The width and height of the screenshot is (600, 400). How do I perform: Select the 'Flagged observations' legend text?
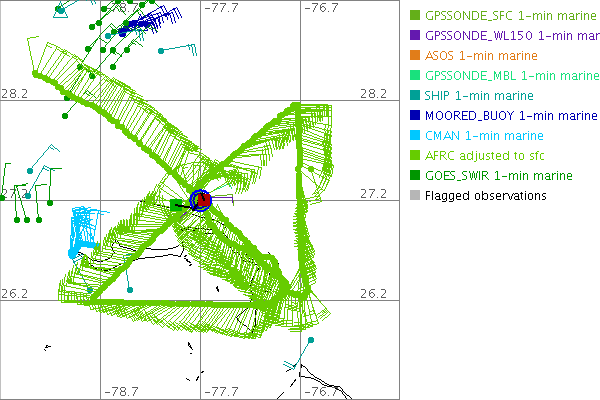pos(485,195)
